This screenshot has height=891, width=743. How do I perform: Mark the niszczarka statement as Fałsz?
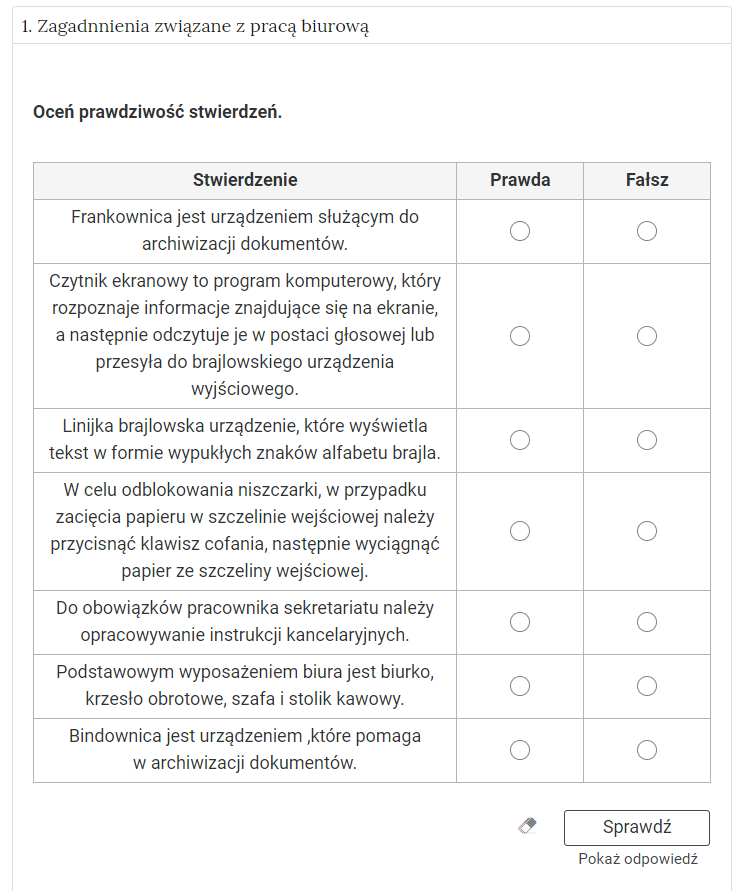647,531
